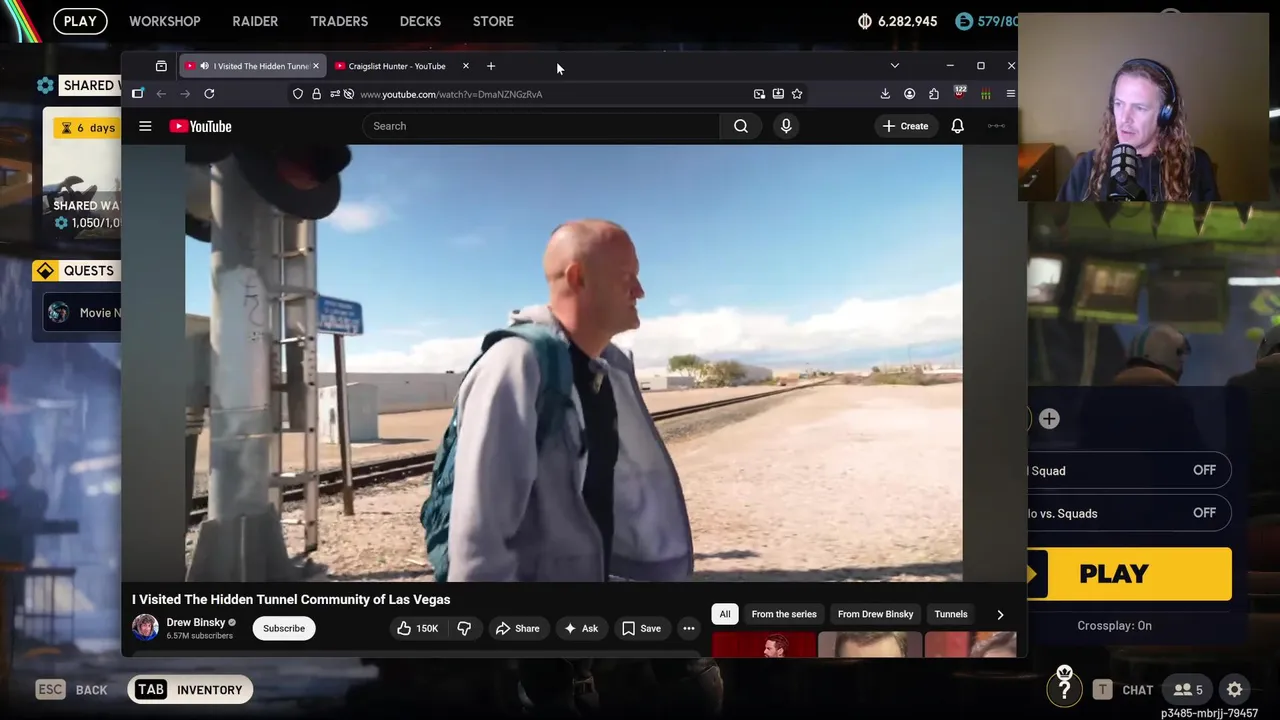1280x720 pixels.
Task: Click BACK button in game footer
Action: [x=72, y=690]
